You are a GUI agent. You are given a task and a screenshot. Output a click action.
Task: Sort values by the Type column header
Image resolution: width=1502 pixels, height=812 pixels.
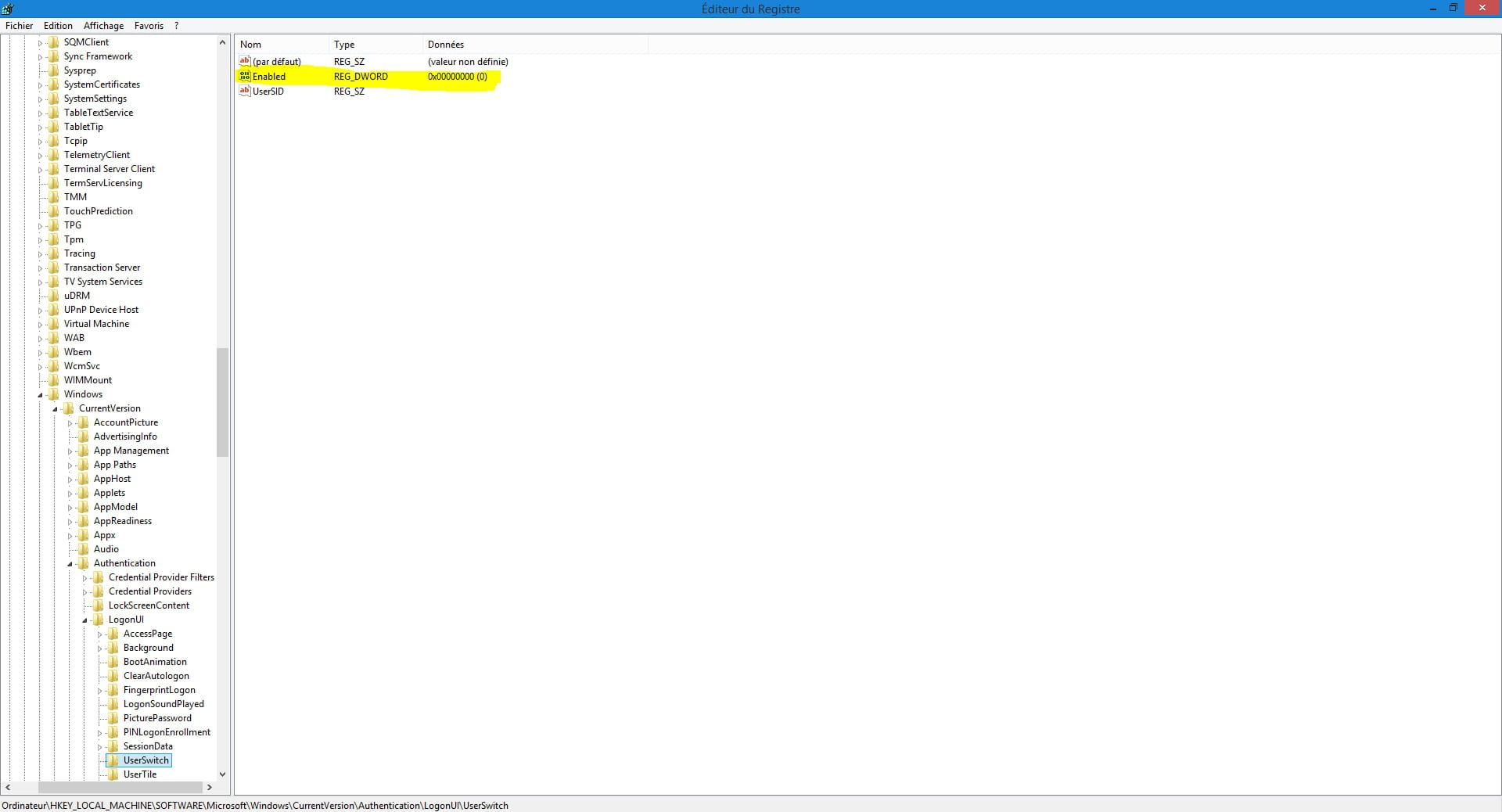click(375, 45)
